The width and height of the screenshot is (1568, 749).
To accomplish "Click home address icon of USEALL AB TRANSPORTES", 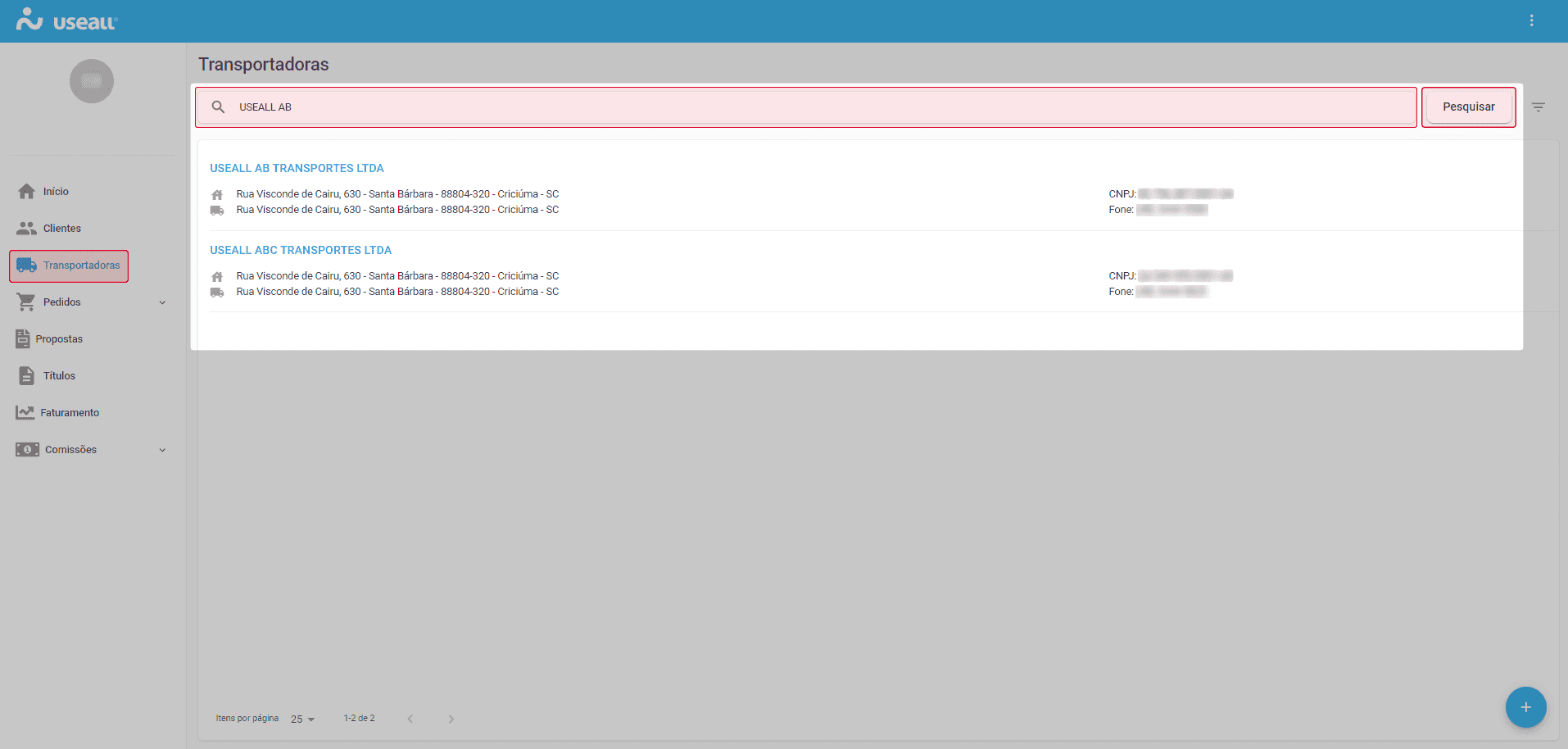I will coord(217,195).
